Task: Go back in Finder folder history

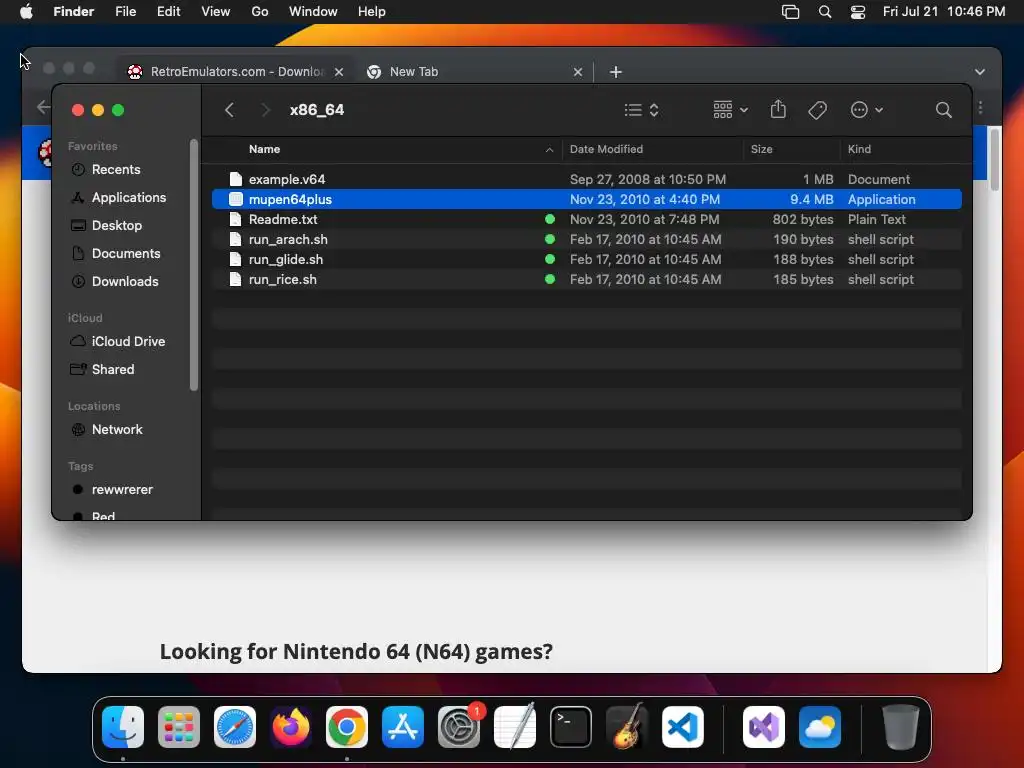Action: click(x=229, y=110)
